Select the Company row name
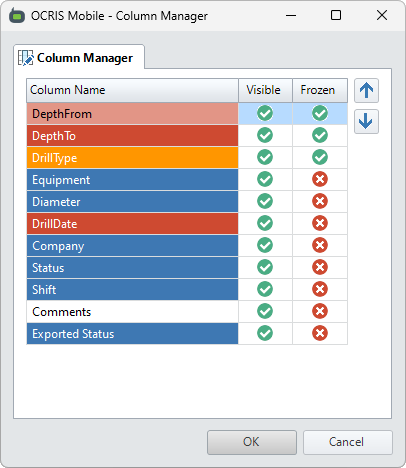 132,246
